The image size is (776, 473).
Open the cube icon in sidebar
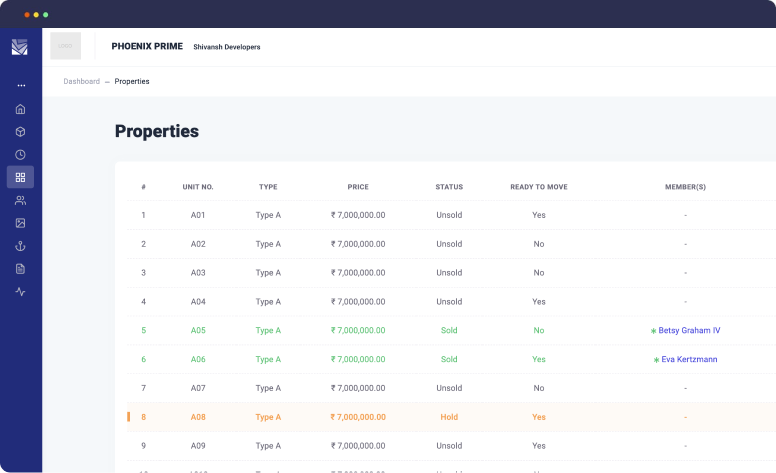coord(20,132)
